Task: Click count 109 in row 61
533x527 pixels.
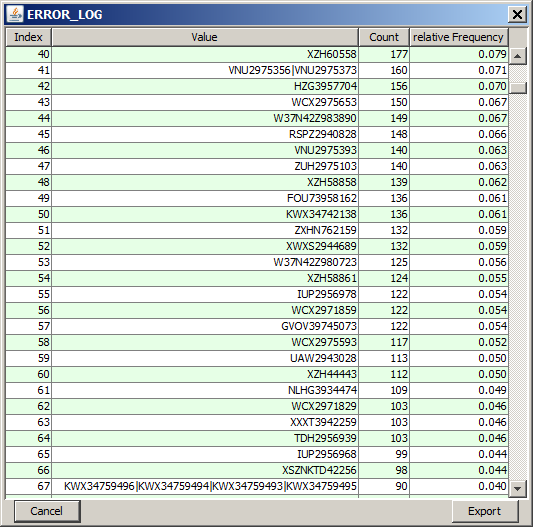Action: (x=384, y=390)
